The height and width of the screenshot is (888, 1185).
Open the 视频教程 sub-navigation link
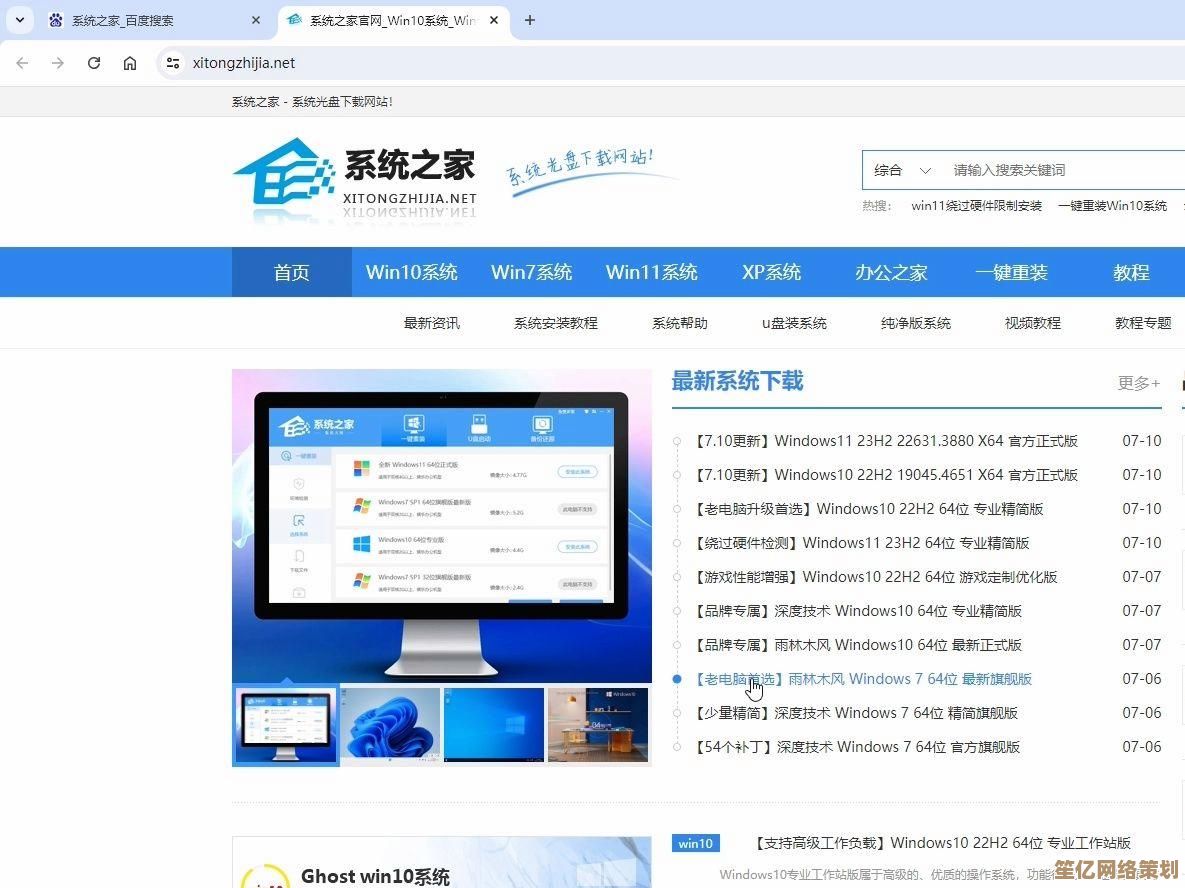1032,323
